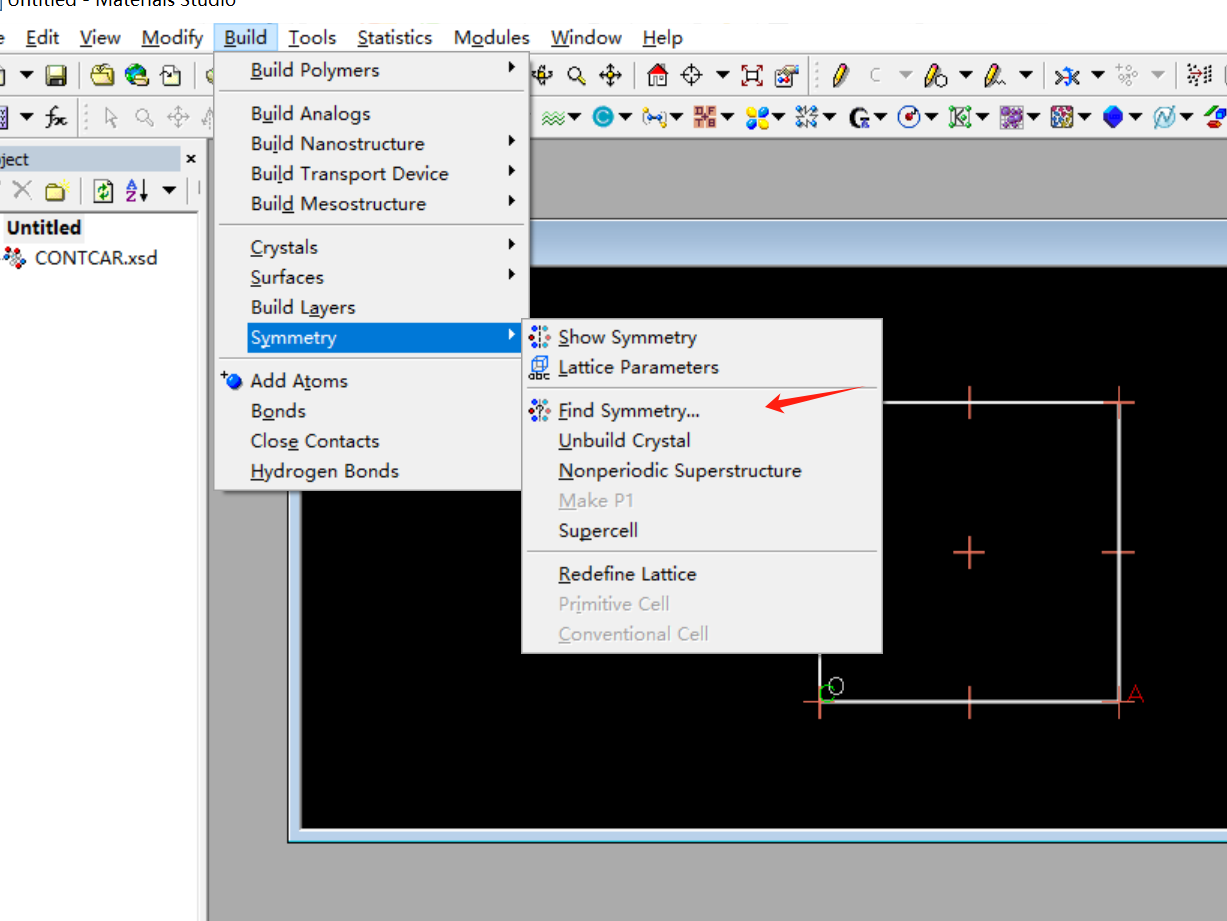Select the Zoom magnifier tool
This screenshot has width=1227, height=921.
576,75
